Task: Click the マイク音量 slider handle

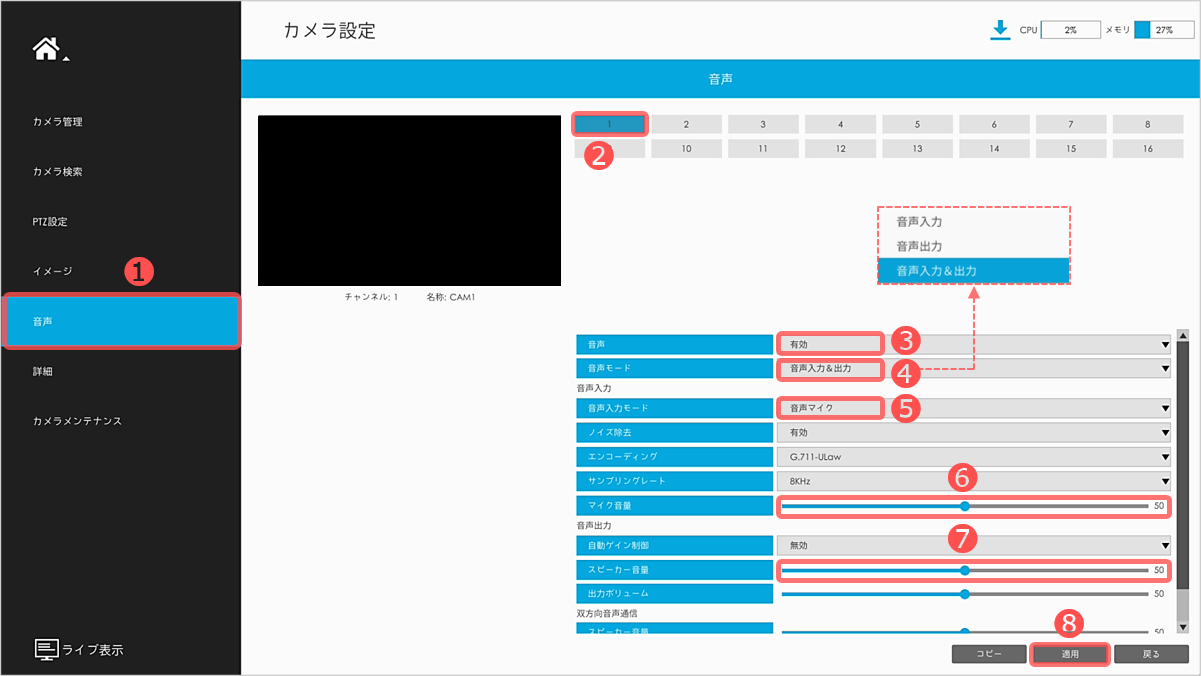Action: click(965, 506)
